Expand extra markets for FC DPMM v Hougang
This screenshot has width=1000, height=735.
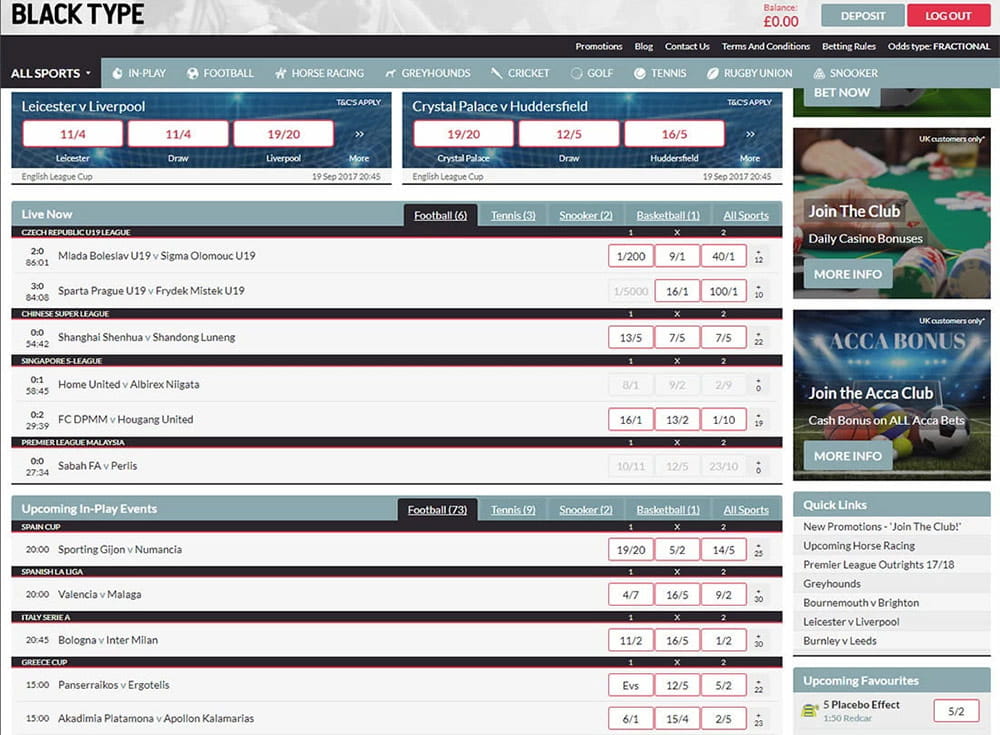click(x=758, y=419)
